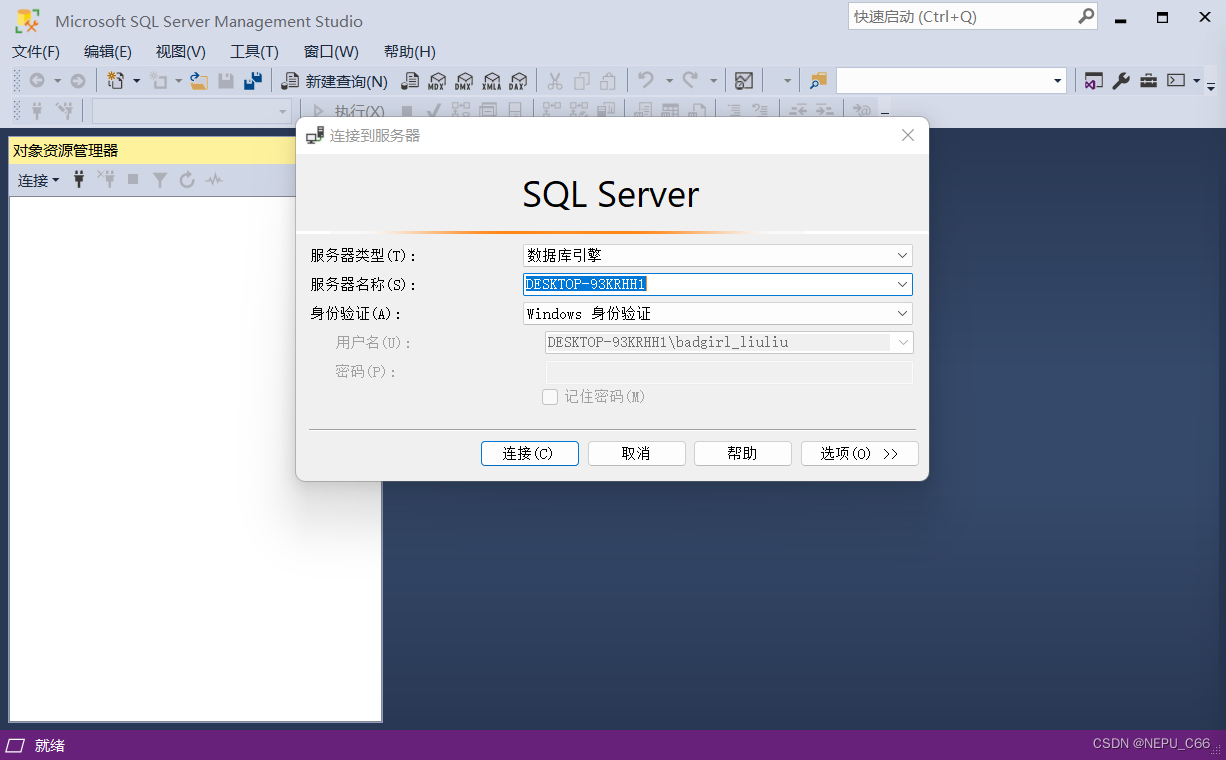Click the MDX query icon
This screenshot has width=1226, height=760.
pos(437,81)
